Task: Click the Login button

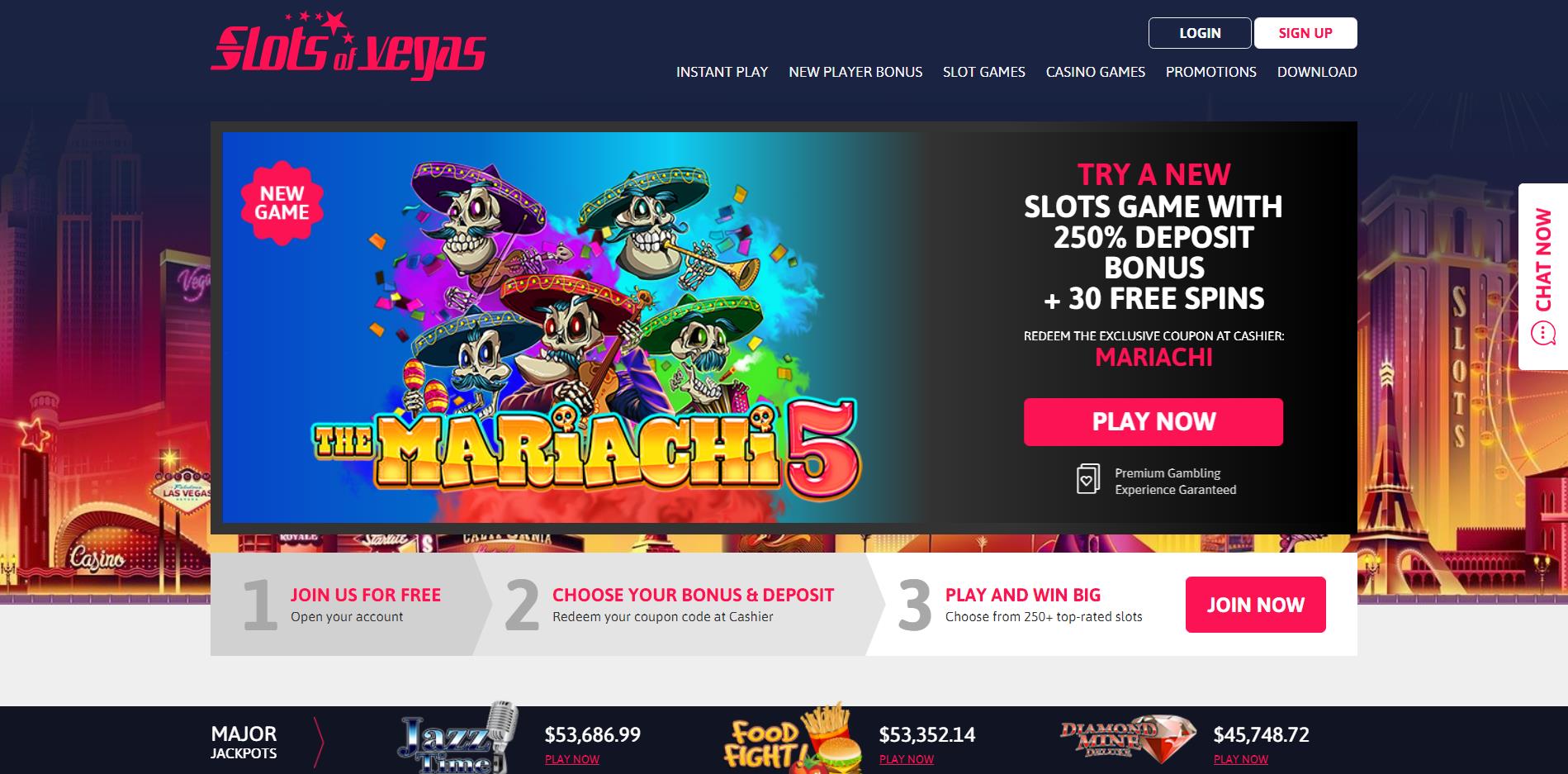Action: pyautogui.click(x=1200, y=33)
